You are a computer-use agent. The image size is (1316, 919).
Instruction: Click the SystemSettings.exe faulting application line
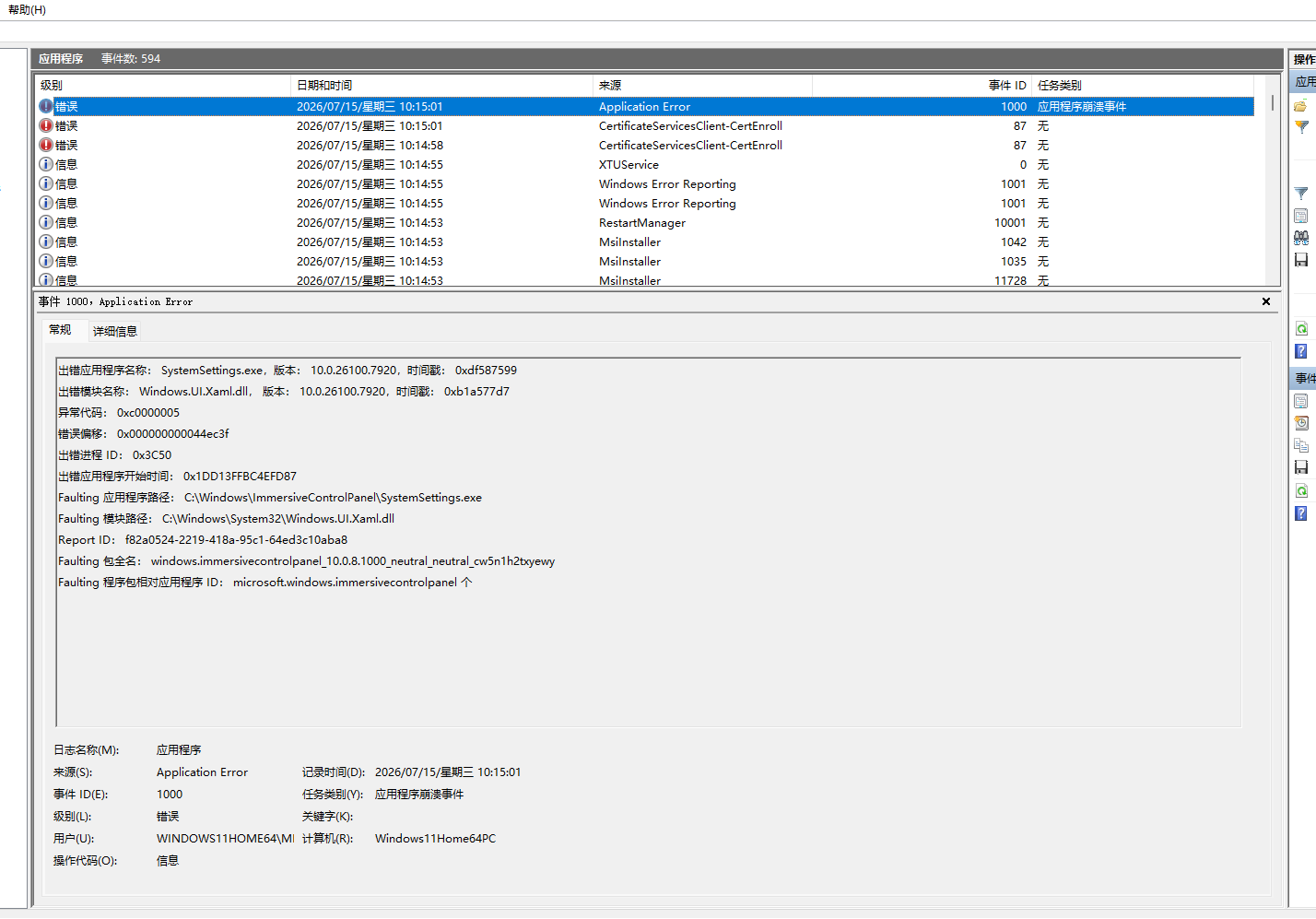point(288,370)
